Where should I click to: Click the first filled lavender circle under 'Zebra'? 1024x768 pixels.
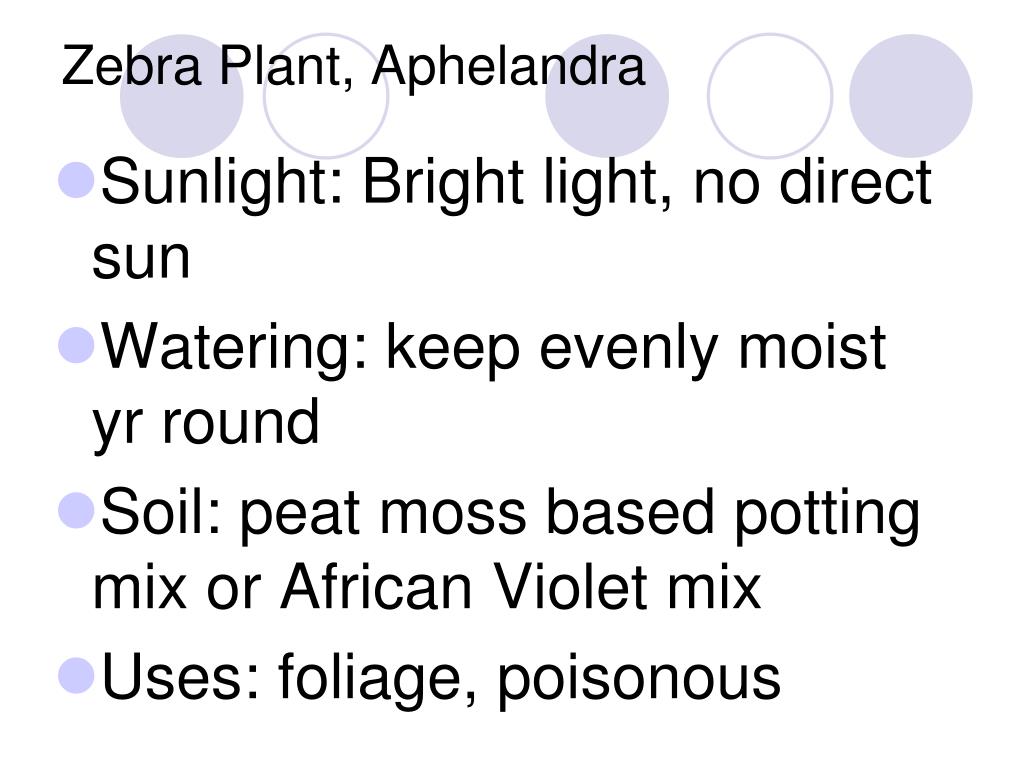(182, 96)
